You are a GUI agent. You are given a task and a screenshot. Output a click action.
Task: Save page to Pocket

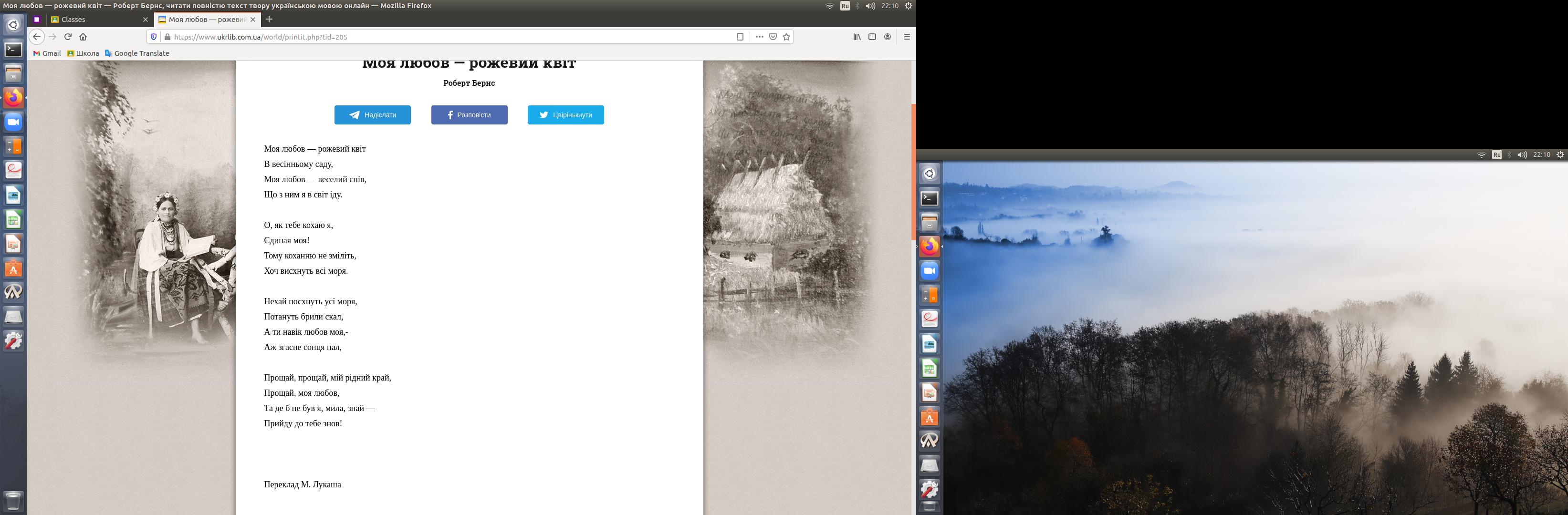coord(773,37)
